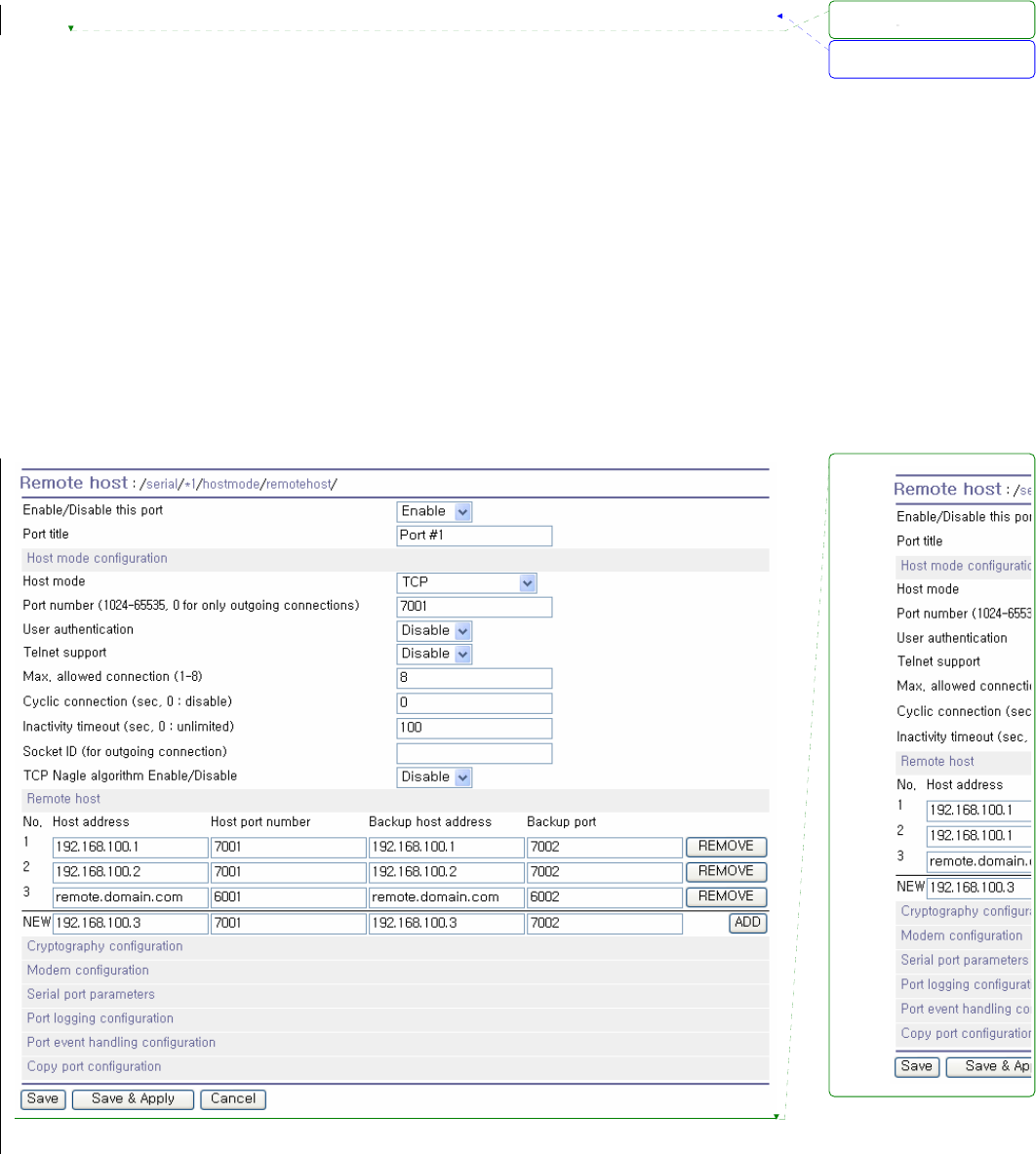Click Backup host address field in NEW row
1036x1154 pixels.
(447, 923)
